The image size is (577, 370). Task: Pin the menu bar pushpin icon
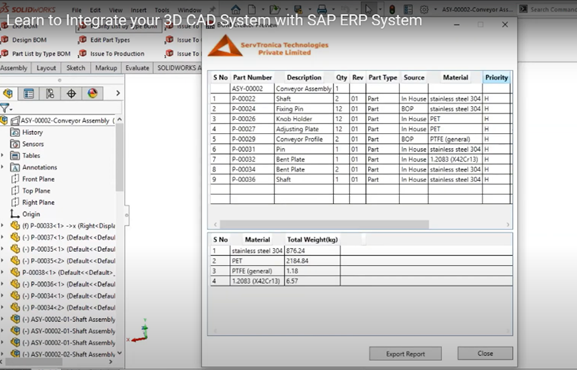[212, 9]
